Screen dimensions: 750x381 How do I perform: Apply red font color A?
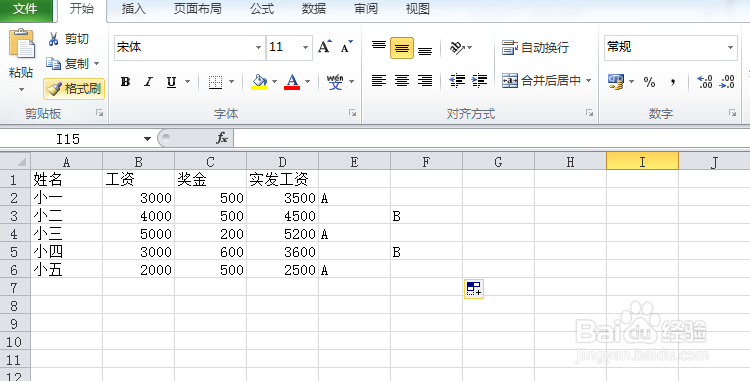[292, 82]
